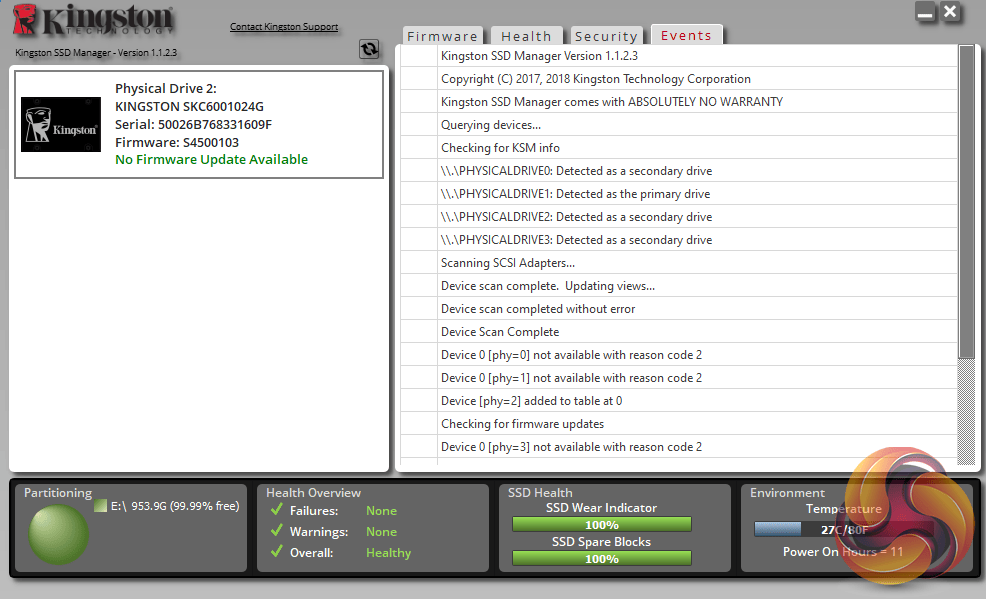Screen dimensions: 986x601
Task: Close the Kingston SSD Manager window
Action: [x=950, y=12]
